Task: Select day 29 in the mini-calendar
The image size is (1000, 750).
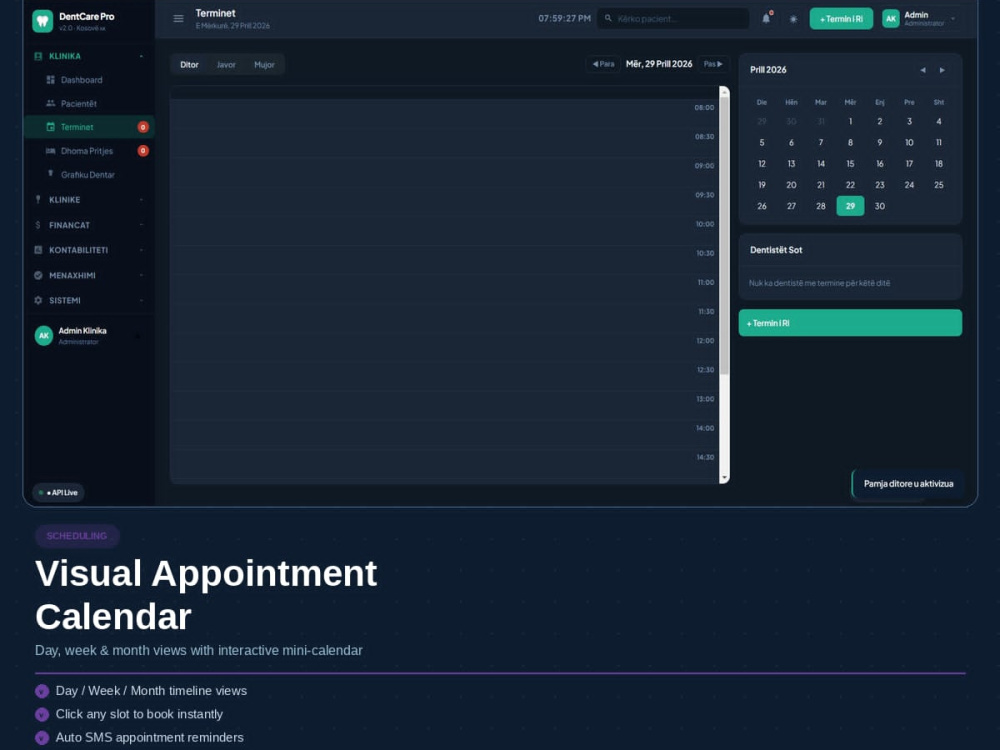Action: [850, 206]
